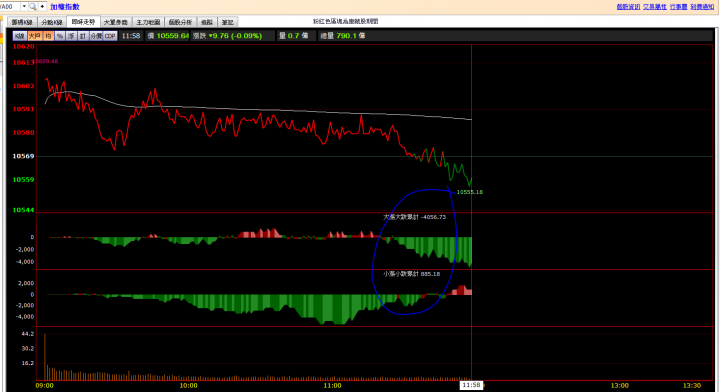Image resolution: width=720 pixels, height=392 pixels.
Task: Open the 筆記 notes tab
Action: tap(227, 22)
